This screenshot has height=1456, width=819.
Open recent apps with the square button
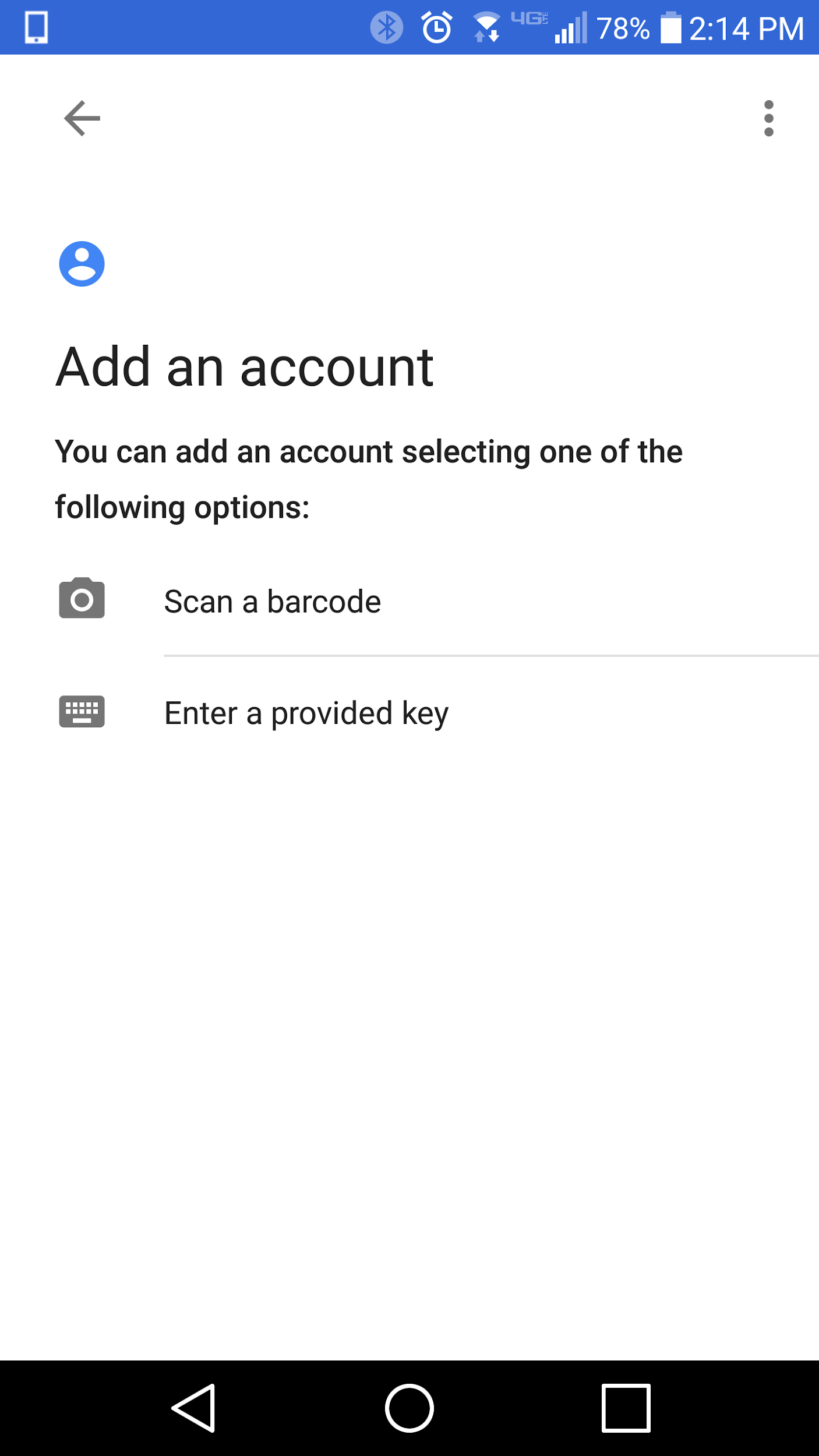tap(626, 1408)
